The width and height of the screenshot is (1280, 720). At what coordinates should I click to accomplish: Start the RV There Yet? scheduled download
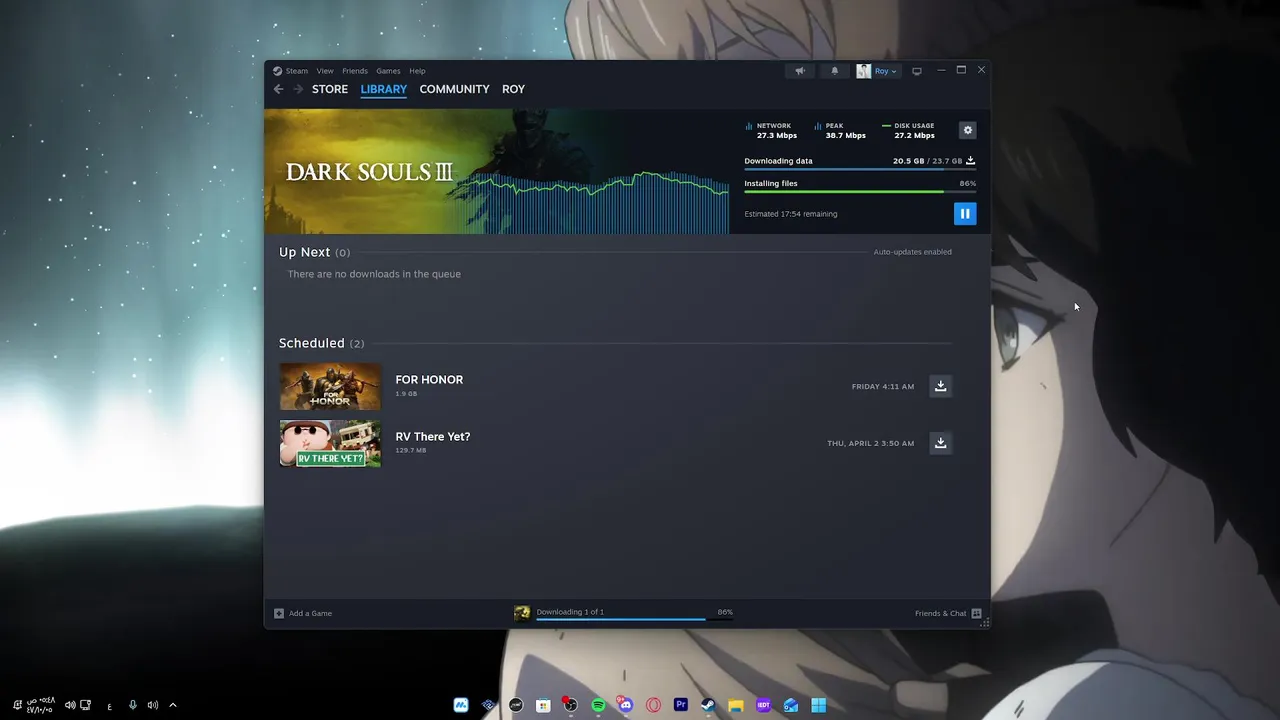tap(940, 443)
